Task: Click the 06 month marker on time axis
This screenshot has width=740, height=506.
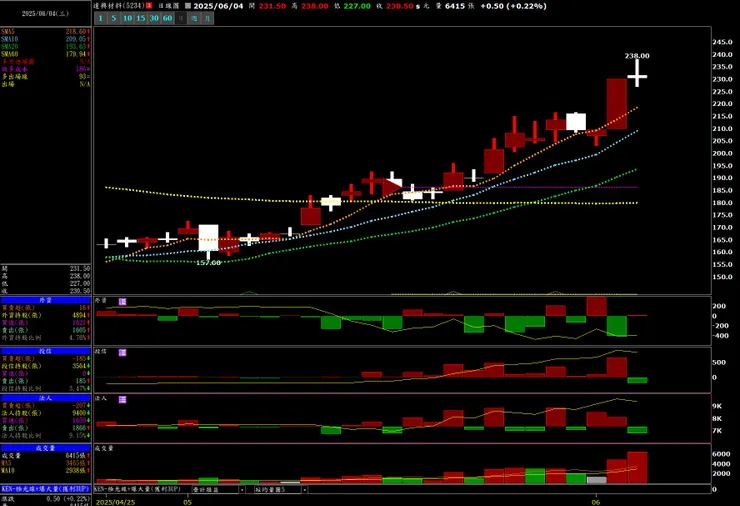Action: click(596, 502)
